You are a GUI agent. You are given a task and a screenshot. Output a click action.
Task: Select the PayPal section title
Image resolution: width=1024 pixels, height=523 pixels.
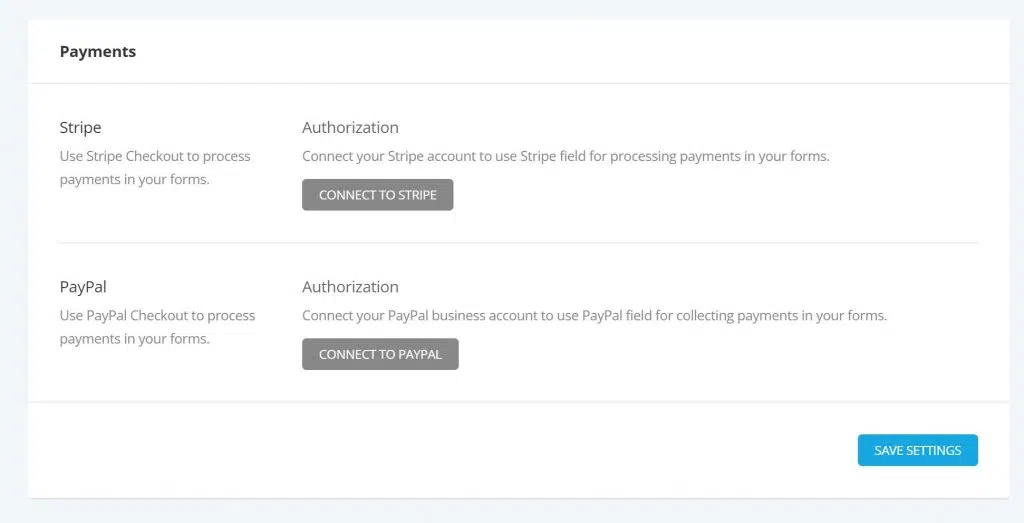[83, 287]
